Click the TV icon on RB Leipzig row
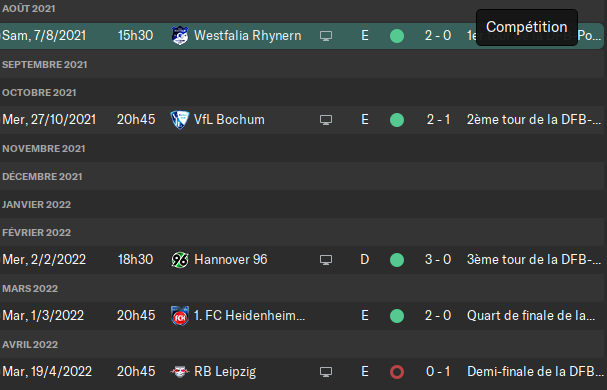The height and width of the screenshot is (390, 607). pos(326,372)
